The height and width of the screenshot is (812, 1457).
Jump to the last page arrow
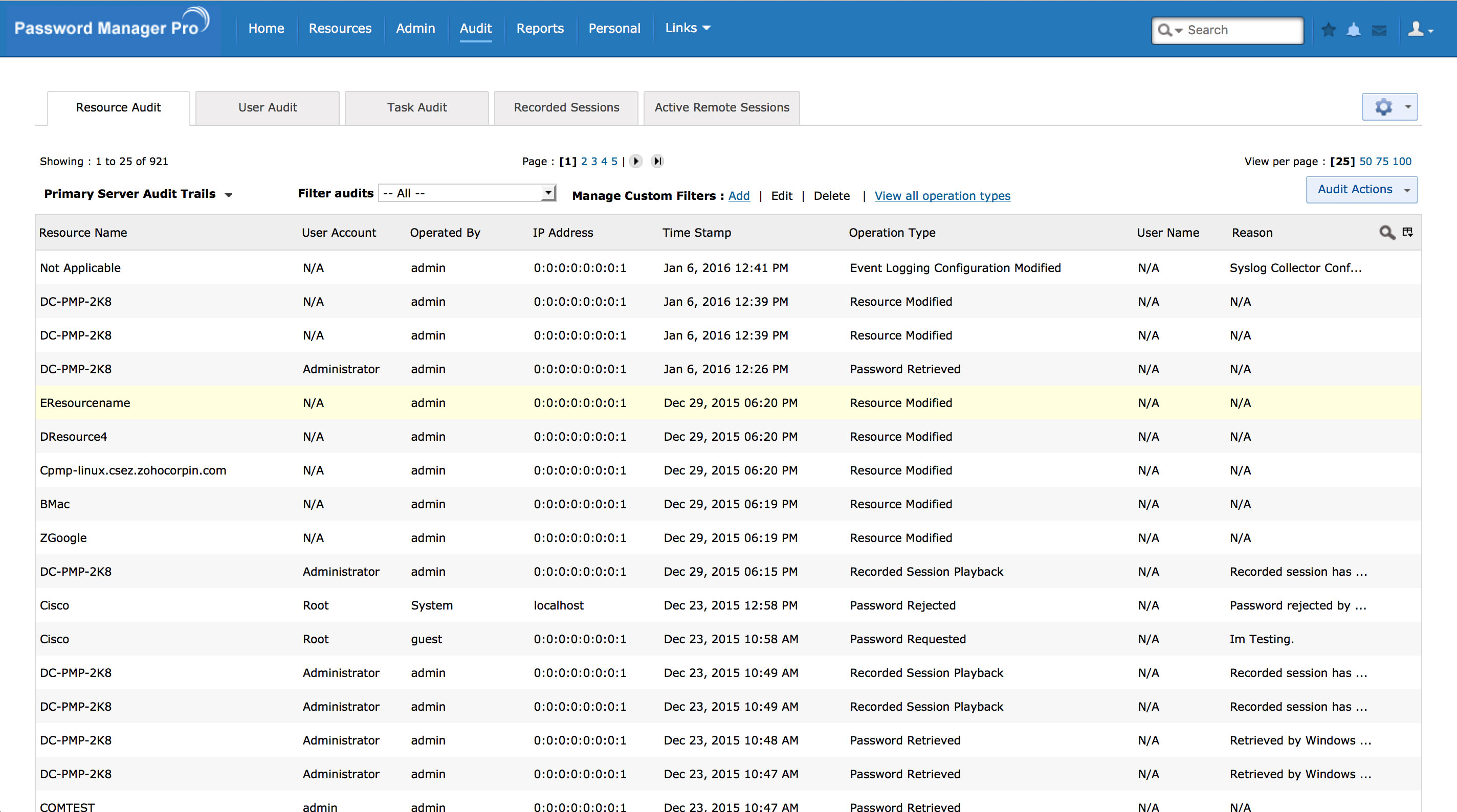click(657, 161)
